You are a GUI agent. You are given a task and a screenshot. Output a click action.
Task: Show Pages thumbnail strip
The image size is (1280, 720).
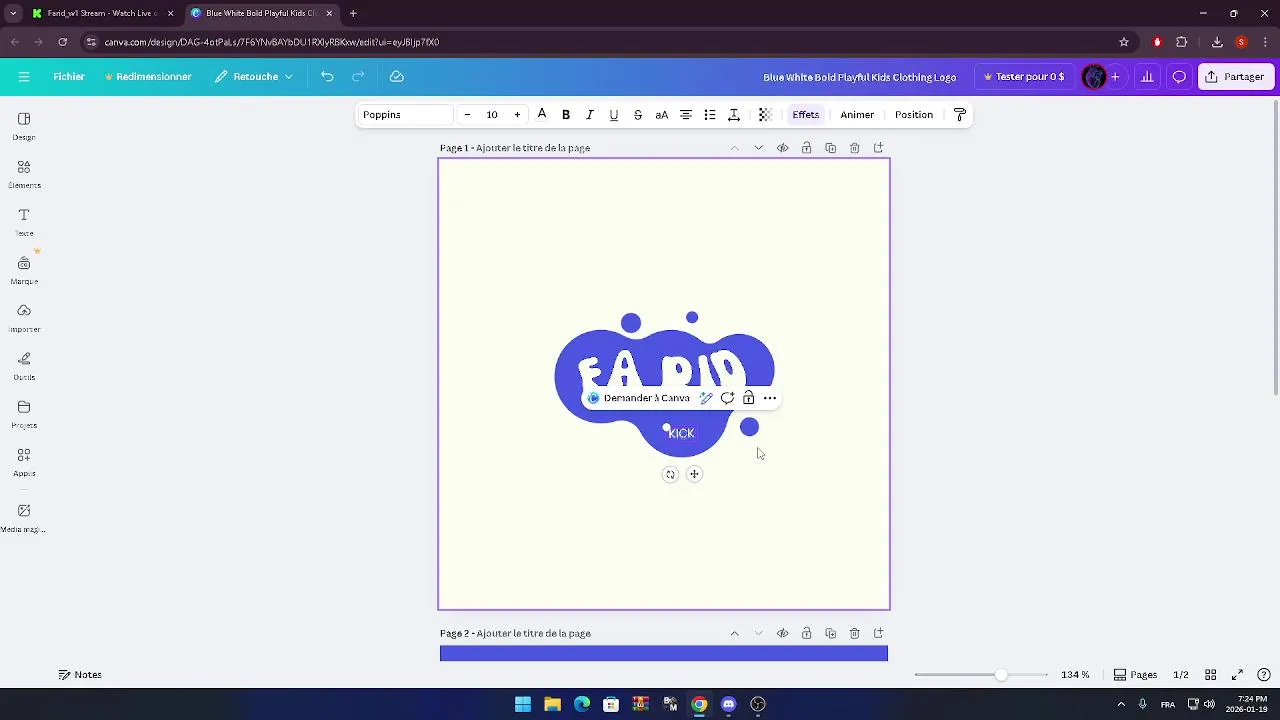pyautogui.click(x=1135, y=675)
